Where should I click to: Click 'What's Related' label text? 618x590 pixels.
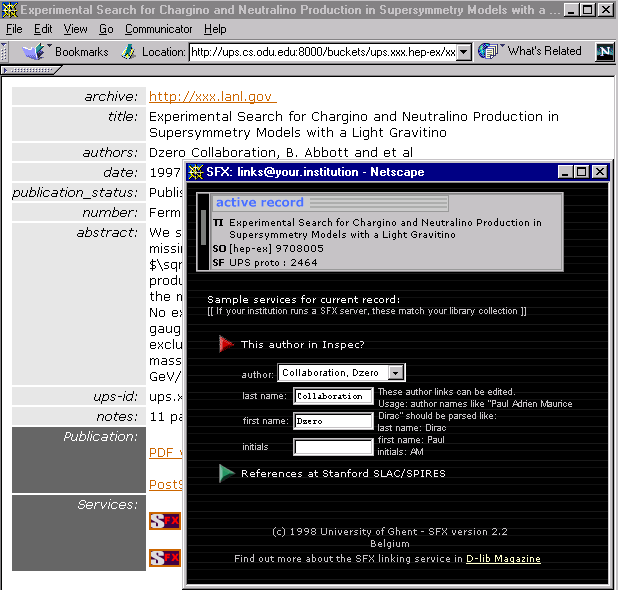coord(544,51)
